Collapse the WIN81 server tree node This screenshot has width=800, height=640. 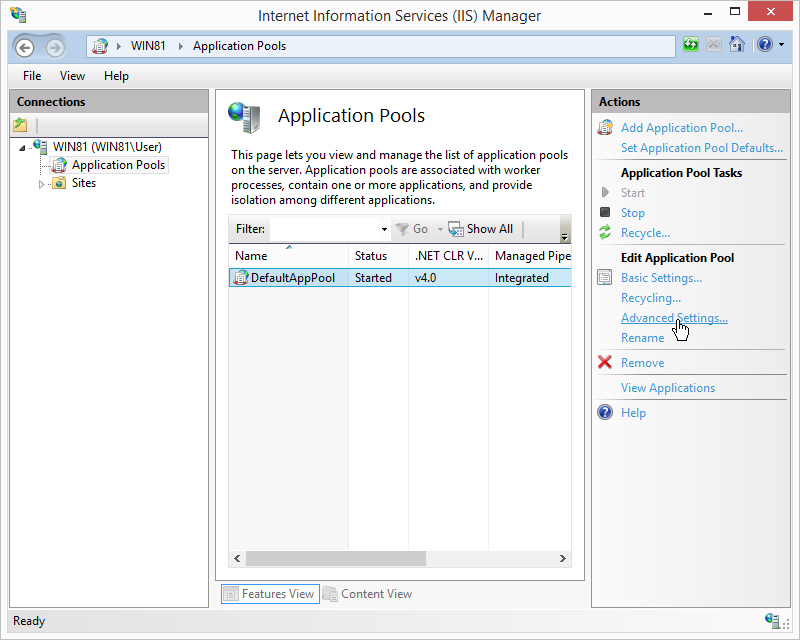tap(22, 148)
